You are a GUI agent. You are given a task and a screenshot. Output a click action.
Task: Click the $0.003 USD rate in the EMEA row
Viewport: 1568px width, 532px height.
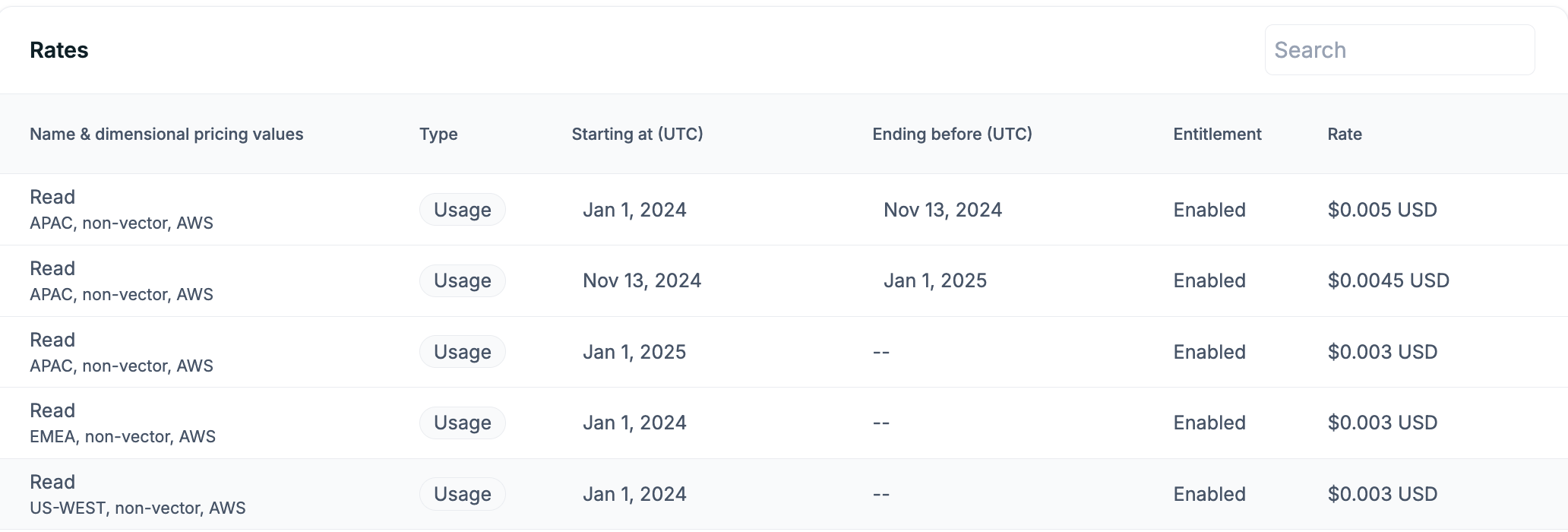pos(1382,423)
